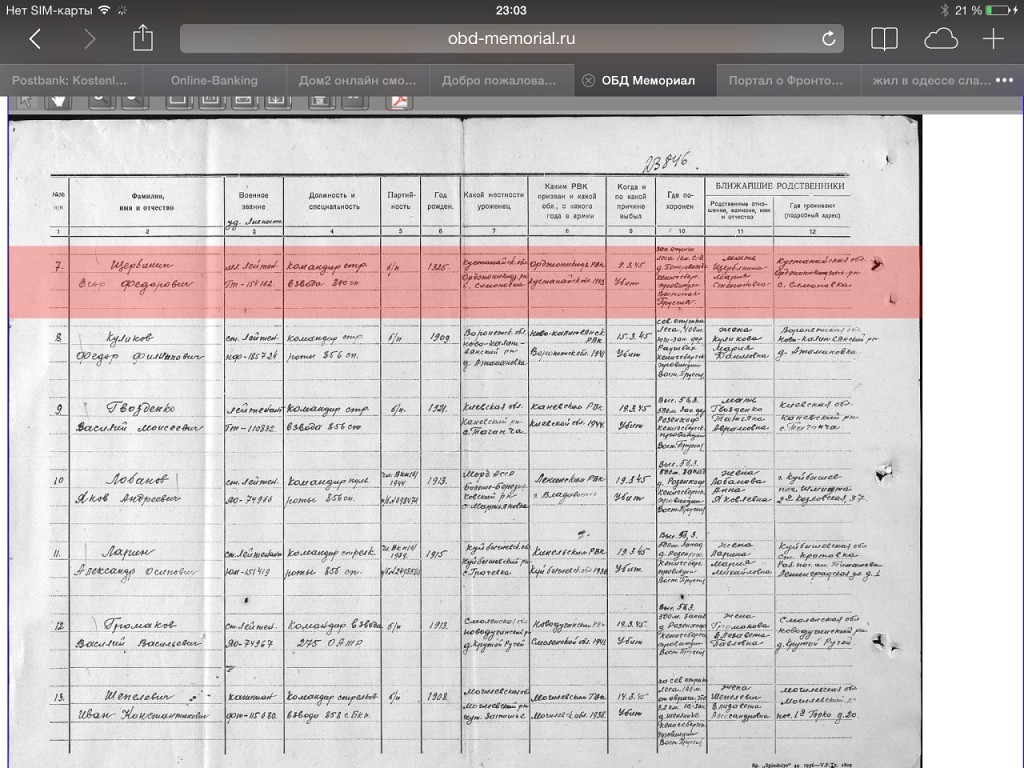Open iCloud Tabs cloud icon
1024x768 pixels.
pos(941,39)
